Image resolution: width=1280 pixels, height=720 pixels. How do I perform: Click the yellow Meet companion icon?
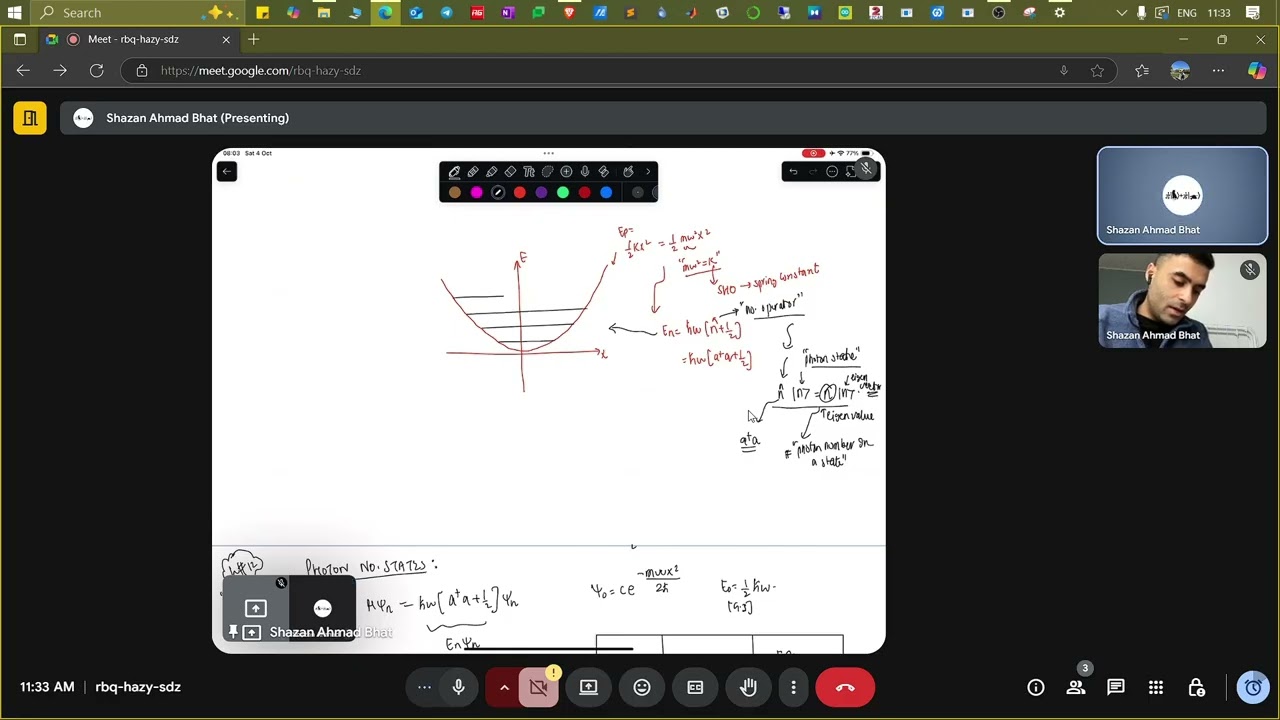(x=30, y=118)
